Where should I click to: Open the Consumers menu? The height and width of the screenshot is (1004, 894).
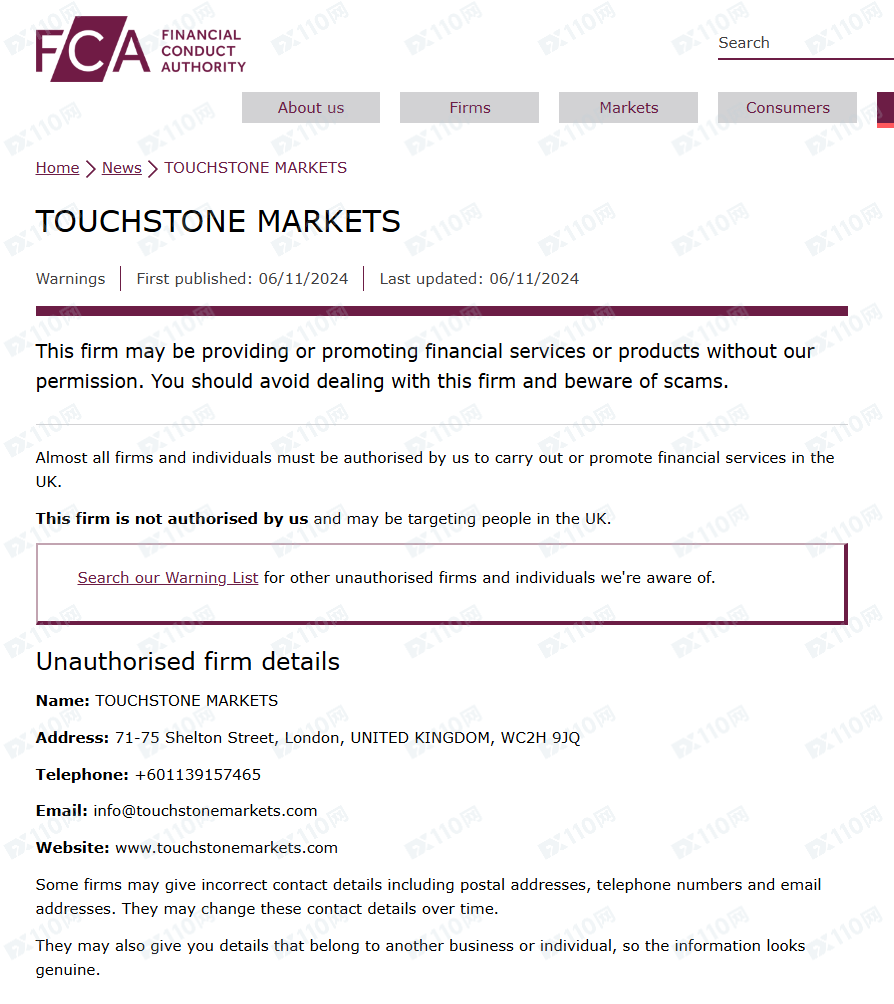(x=788, y=108)
